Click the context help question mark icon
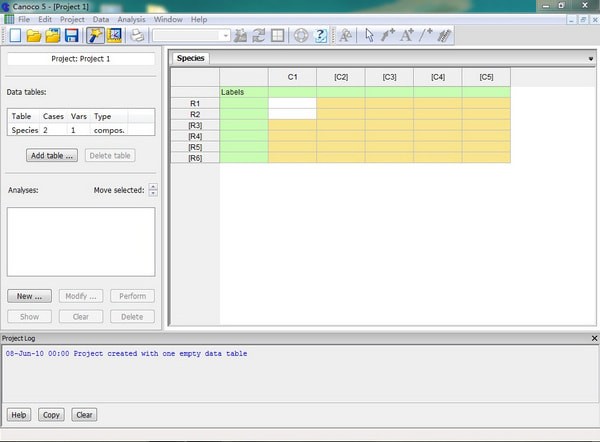600x442 pixels. coord(321,36)
